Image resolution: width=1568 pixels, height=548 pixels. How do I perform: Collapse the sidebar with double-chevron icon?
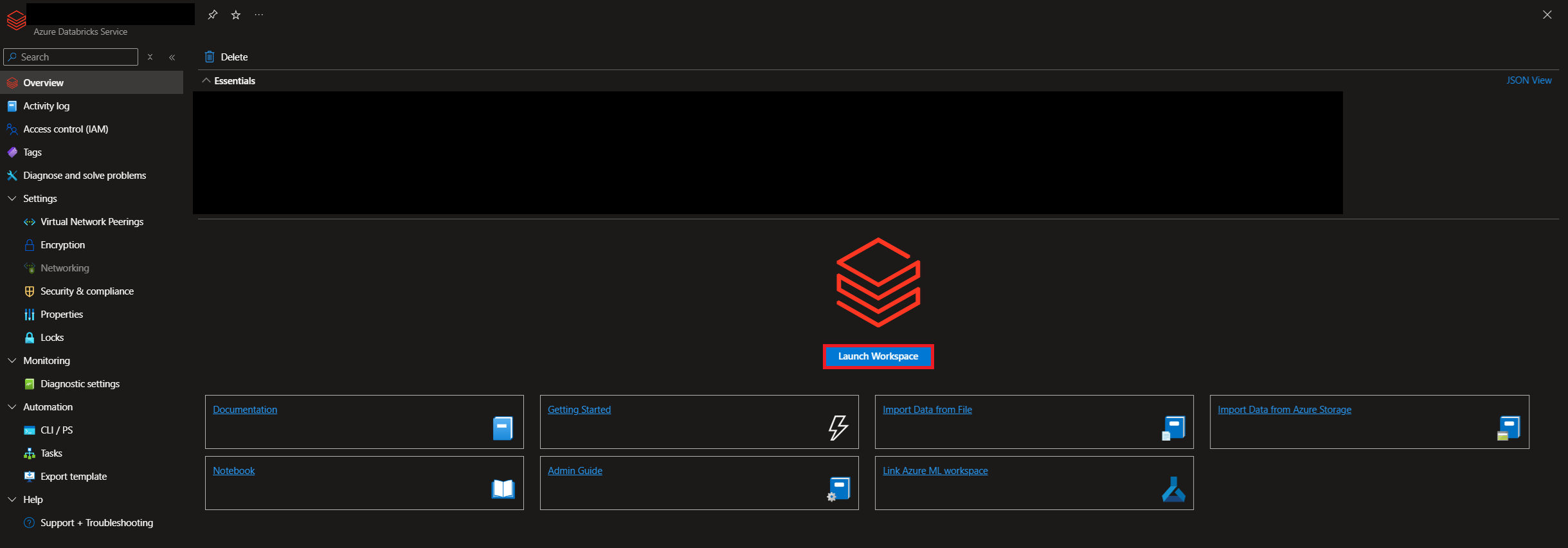pos(172,57)
